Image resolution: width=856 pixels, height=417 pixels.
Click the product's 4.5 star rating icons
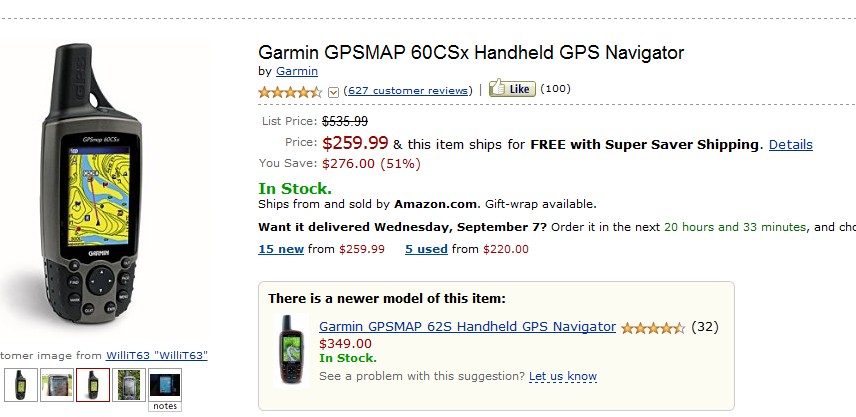[x=290, y=91]
